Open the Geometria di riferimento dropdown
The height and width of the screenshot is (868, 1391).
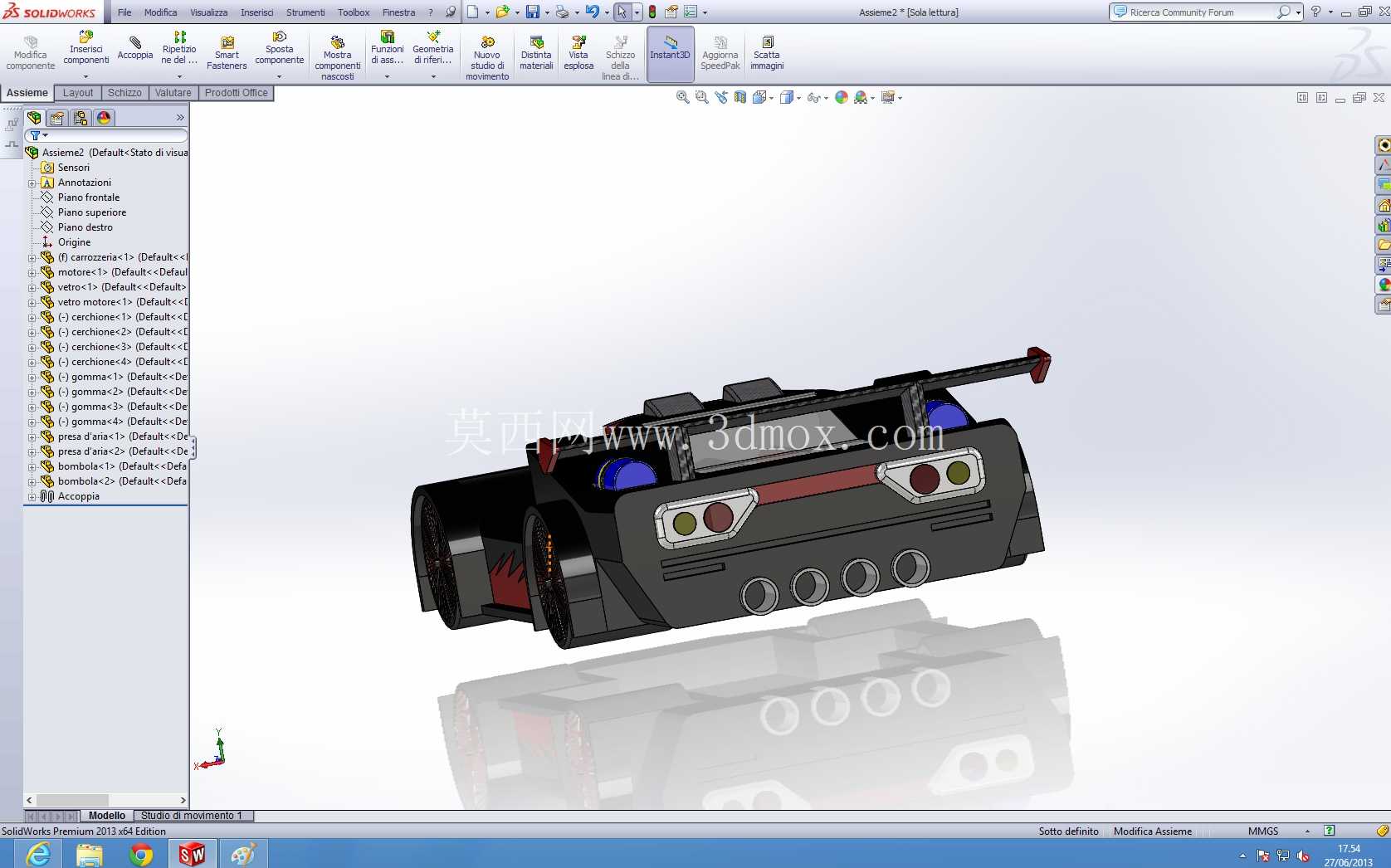coord(433,76)
